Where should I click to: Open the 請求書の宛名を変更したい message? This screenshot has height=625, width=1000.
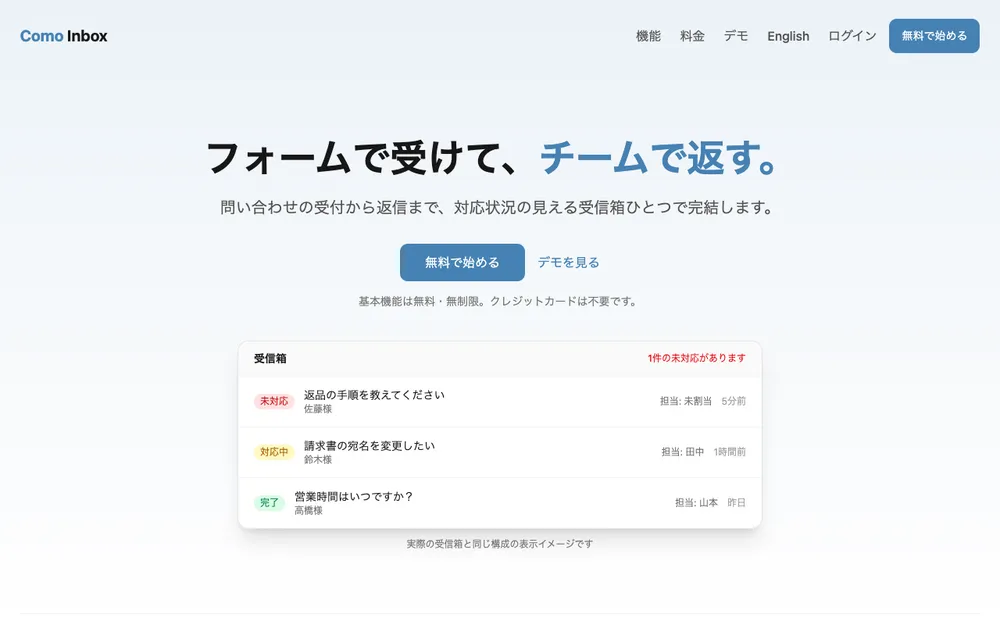369,445
